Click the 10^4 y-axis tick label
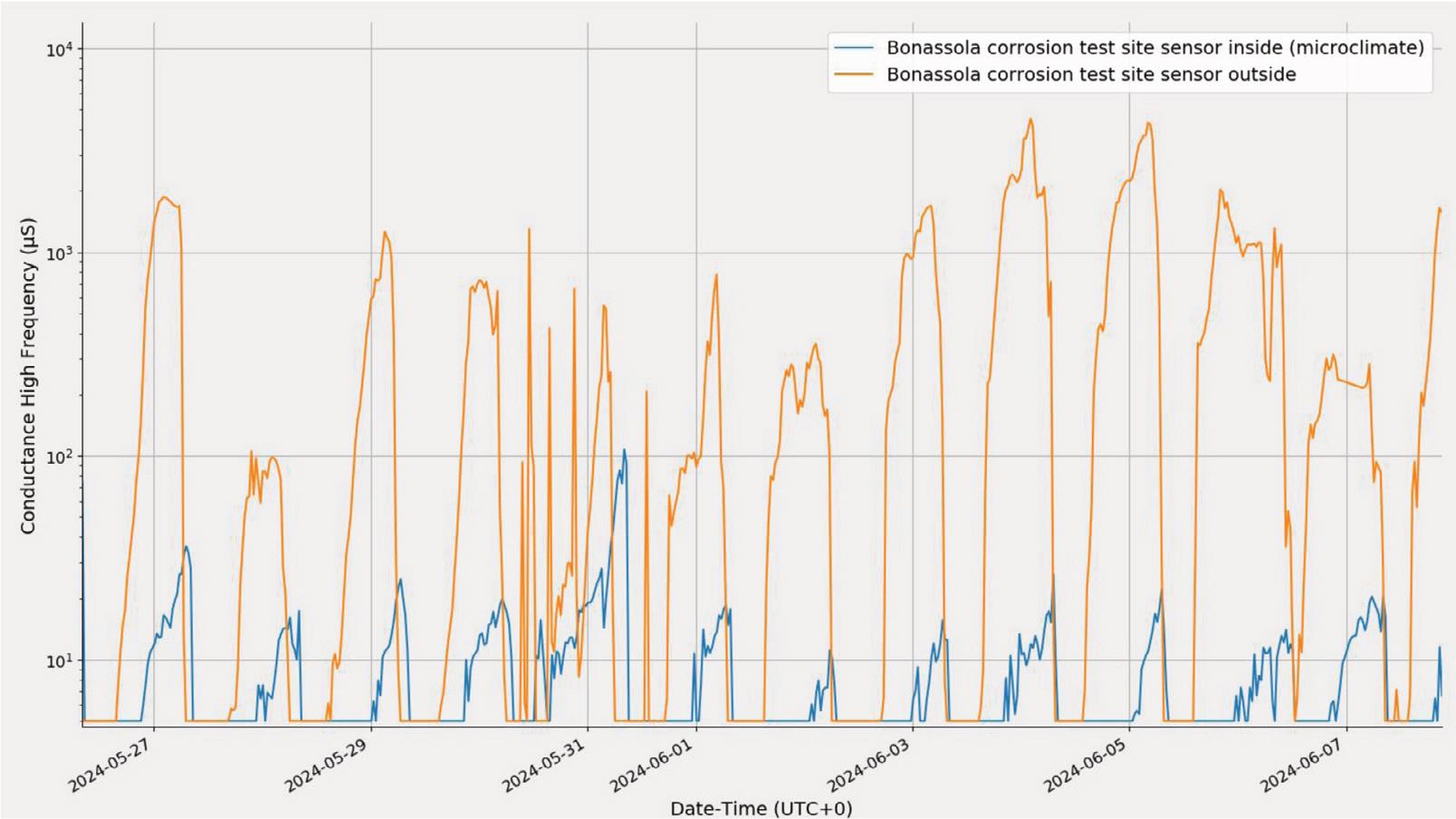The width and height of the screenshot is (1456, 819). click(63, 49)
